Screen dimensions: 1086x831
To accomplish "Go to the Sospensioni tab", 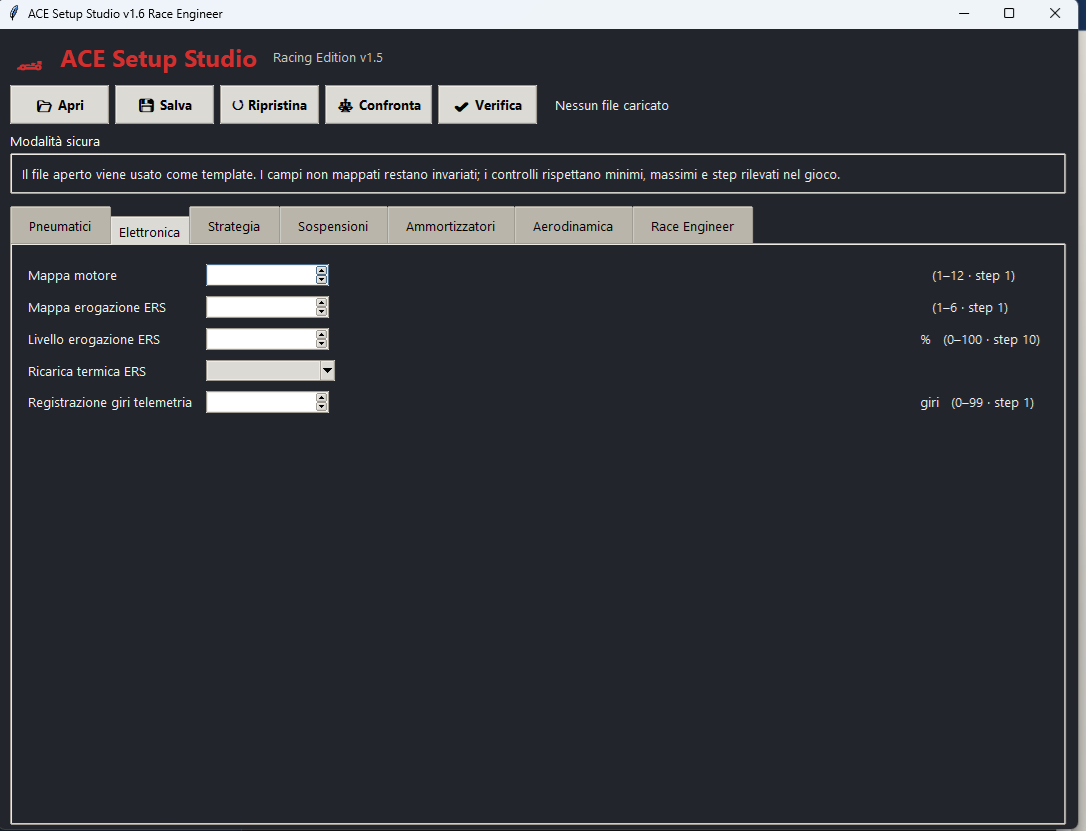I will [333, 226].
